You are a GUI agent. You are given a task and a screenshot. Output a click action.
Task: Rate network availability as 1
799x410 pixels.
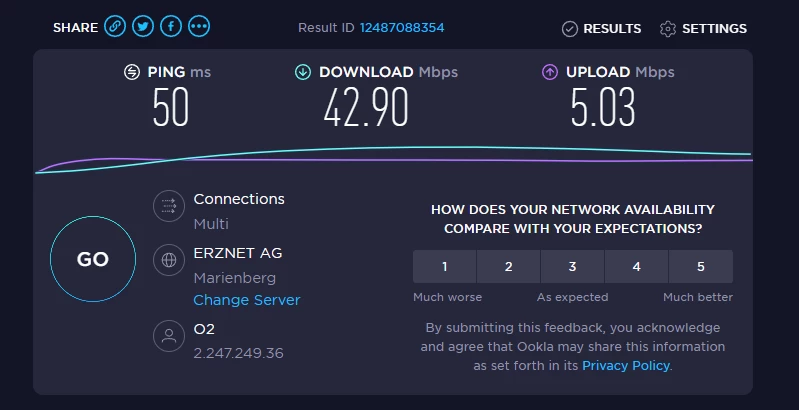tap(444, 267)
